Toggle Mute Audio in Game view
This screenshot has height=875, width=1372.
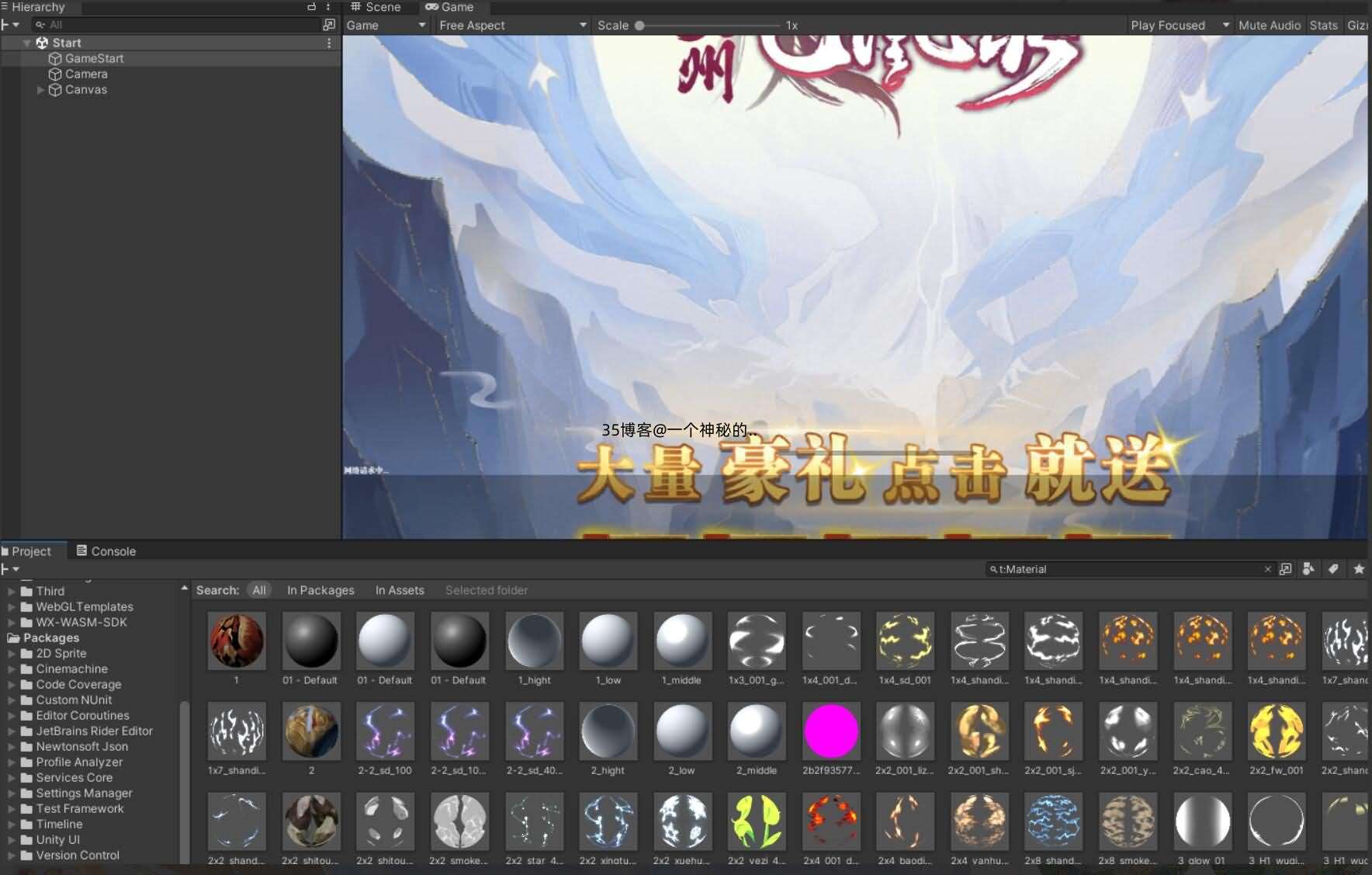pos(1269,25)
